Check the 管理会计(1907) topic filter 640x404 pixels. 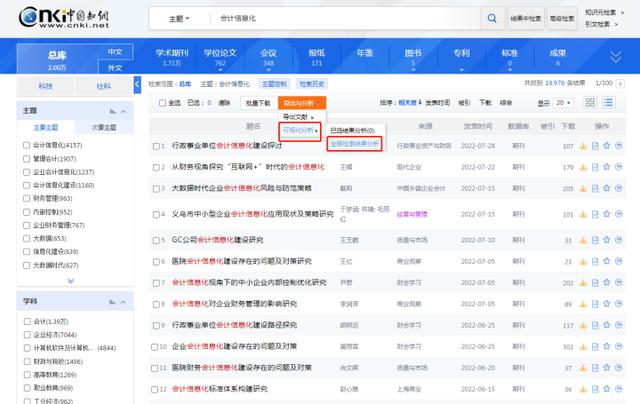tap(27, 159)
